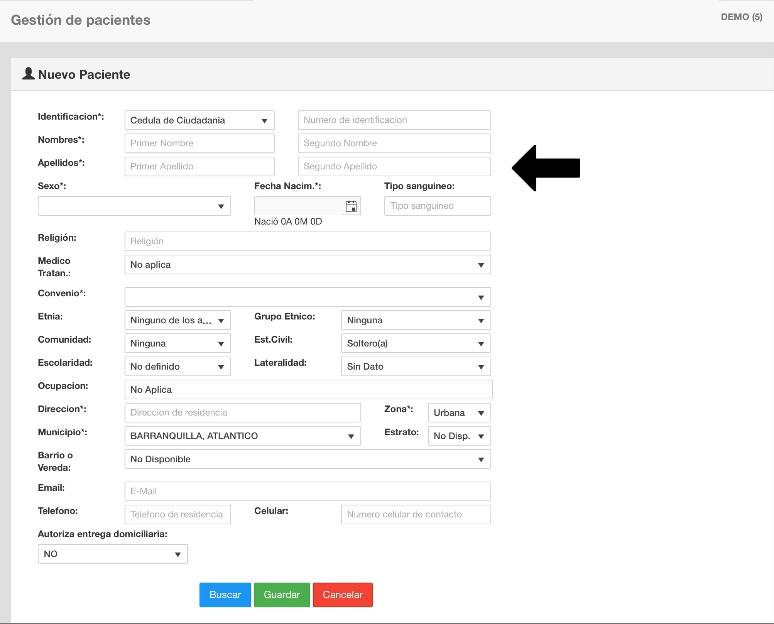Click the green Guardar button

point(281,595)
